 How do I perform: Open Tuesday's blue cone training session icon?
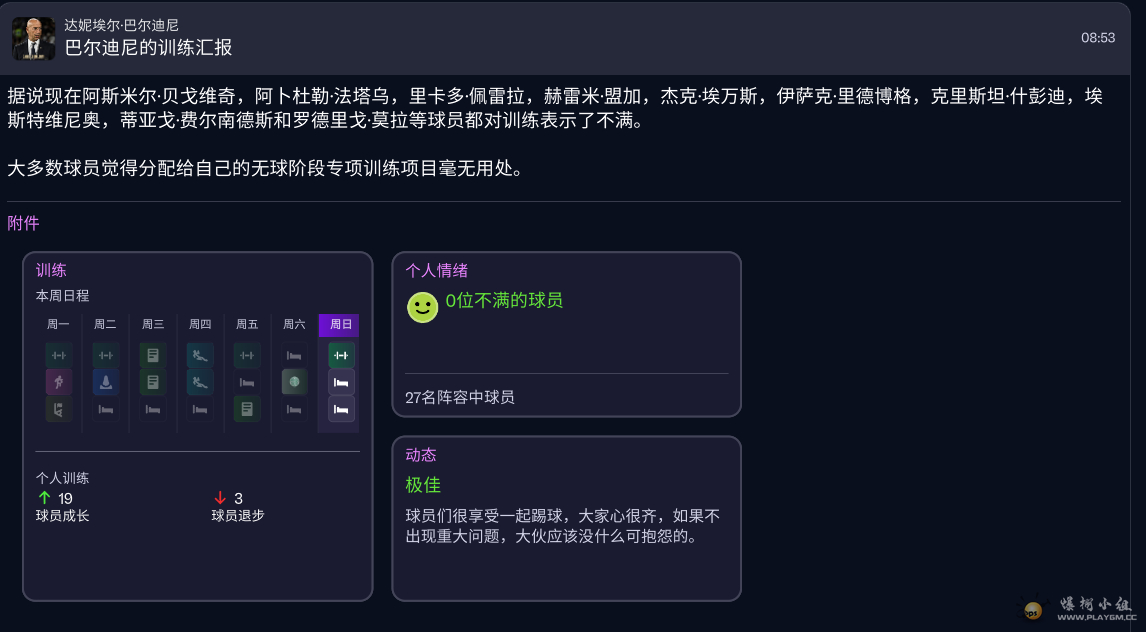[105, 381]
